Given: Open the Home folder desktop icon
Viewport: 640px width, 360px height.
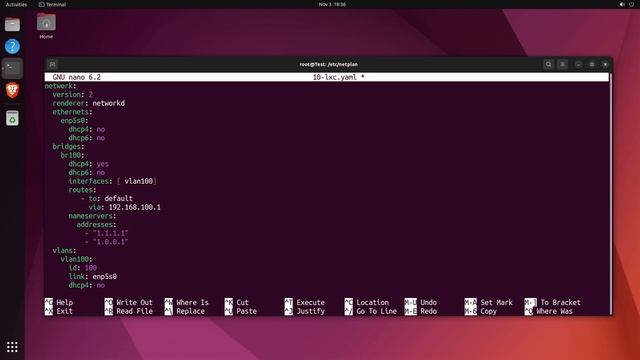Looking at the screenshot, I should click(x=46, y=26).
